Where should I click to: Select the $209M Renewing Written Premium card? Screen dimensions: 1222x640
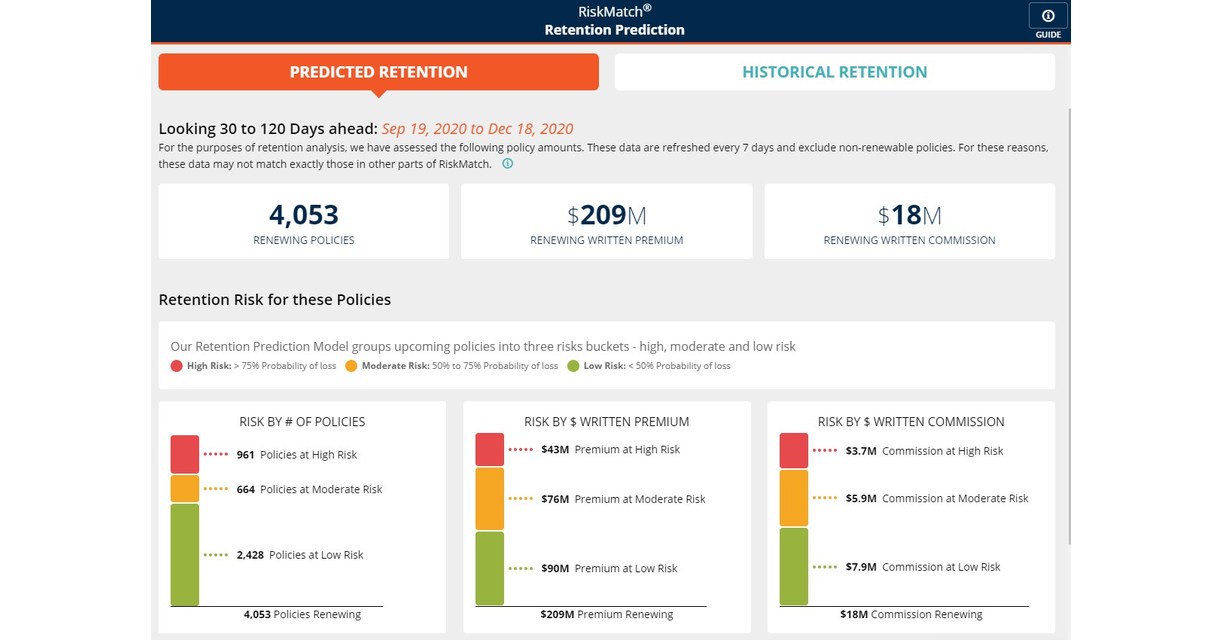(606, 221)
